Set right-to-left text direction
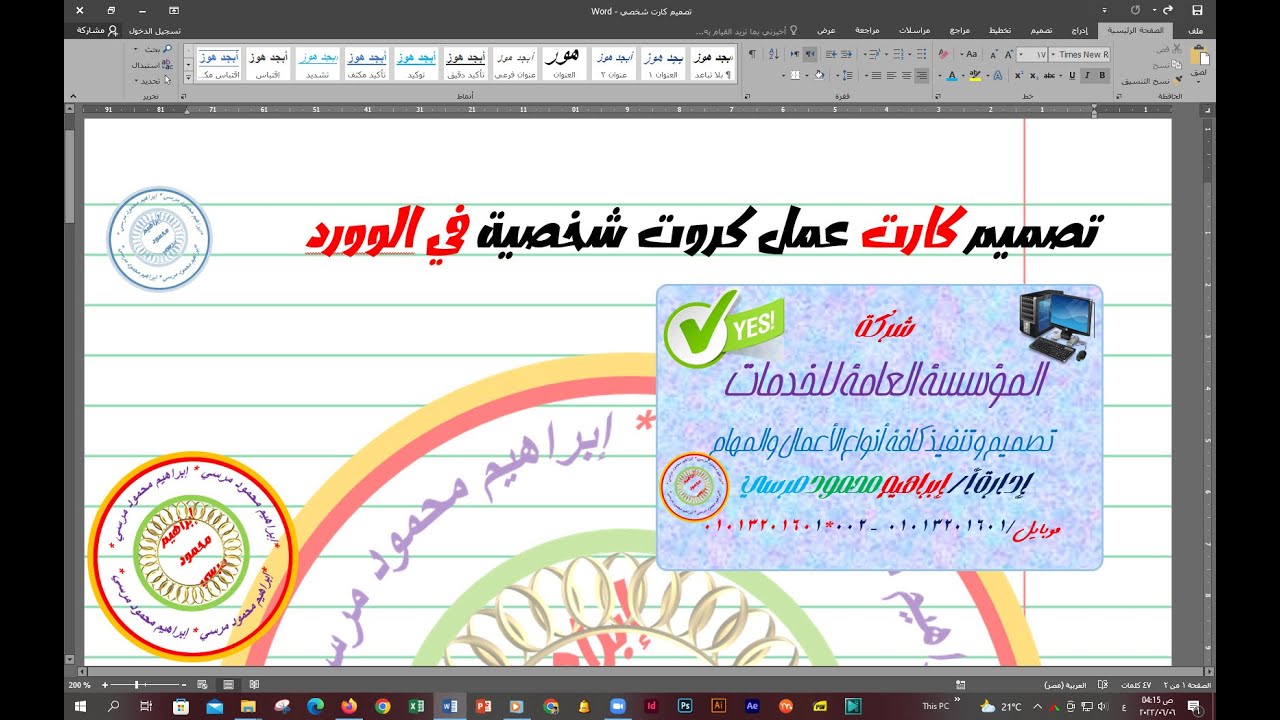 pos(810,55)
